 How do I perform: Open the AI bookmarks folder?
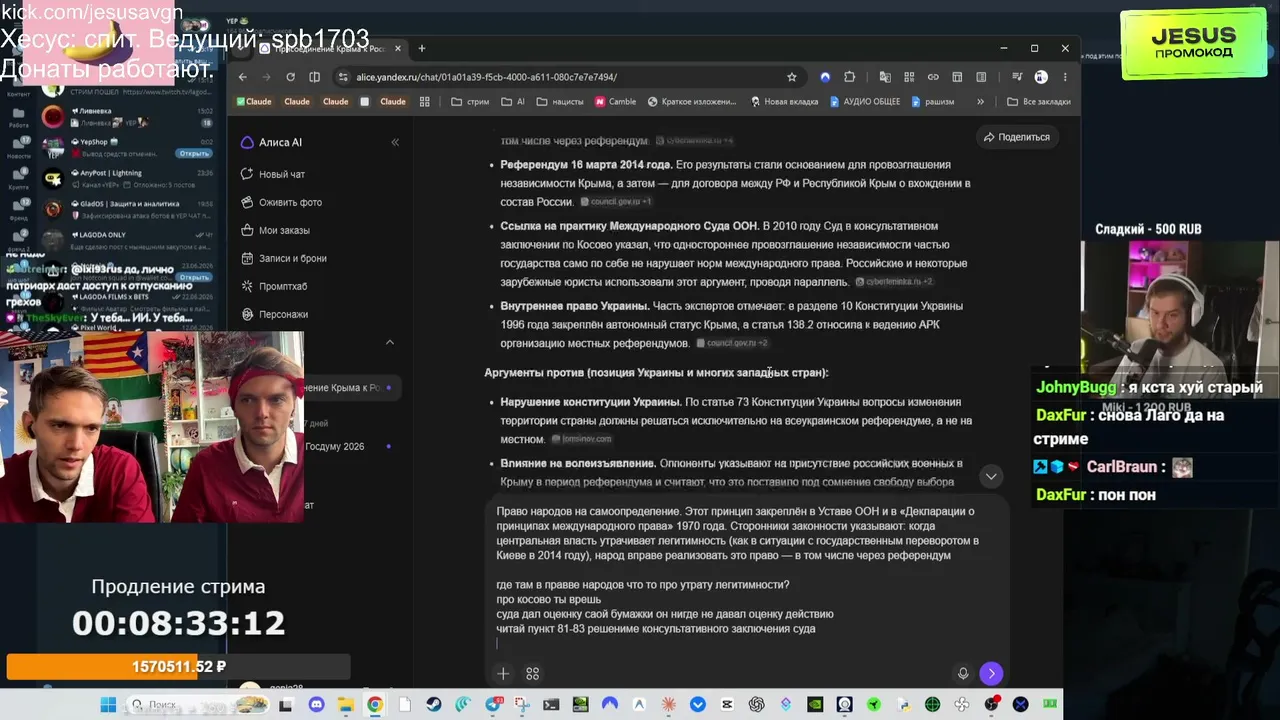pos(512,101)
